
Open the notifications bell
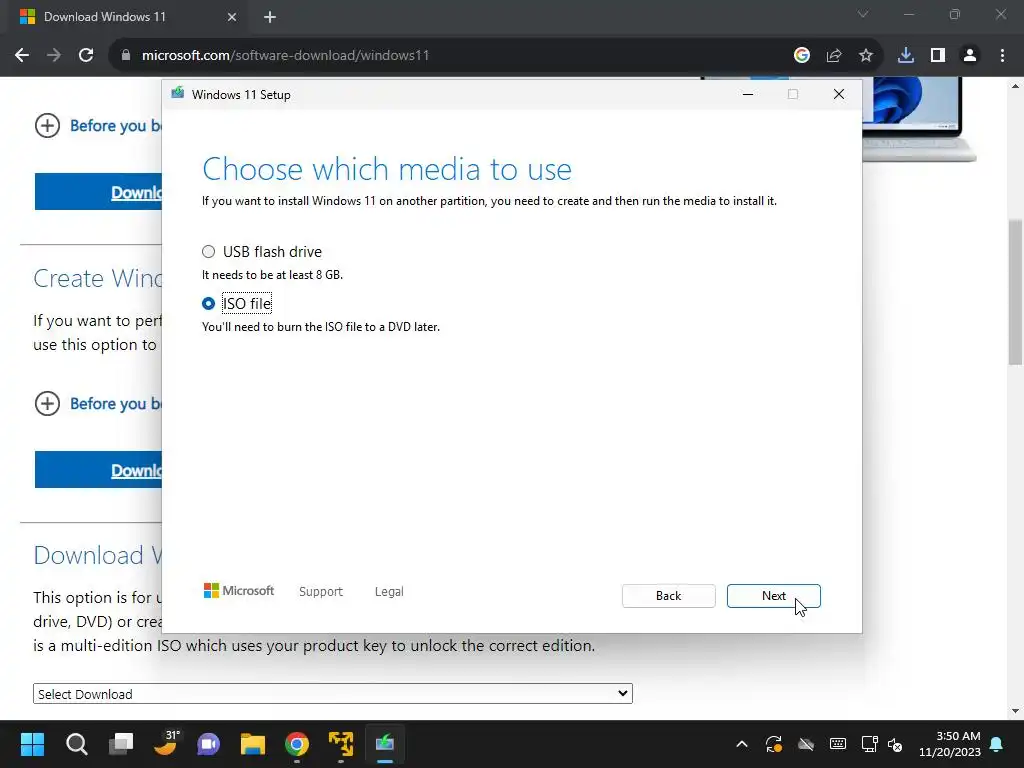997,744
